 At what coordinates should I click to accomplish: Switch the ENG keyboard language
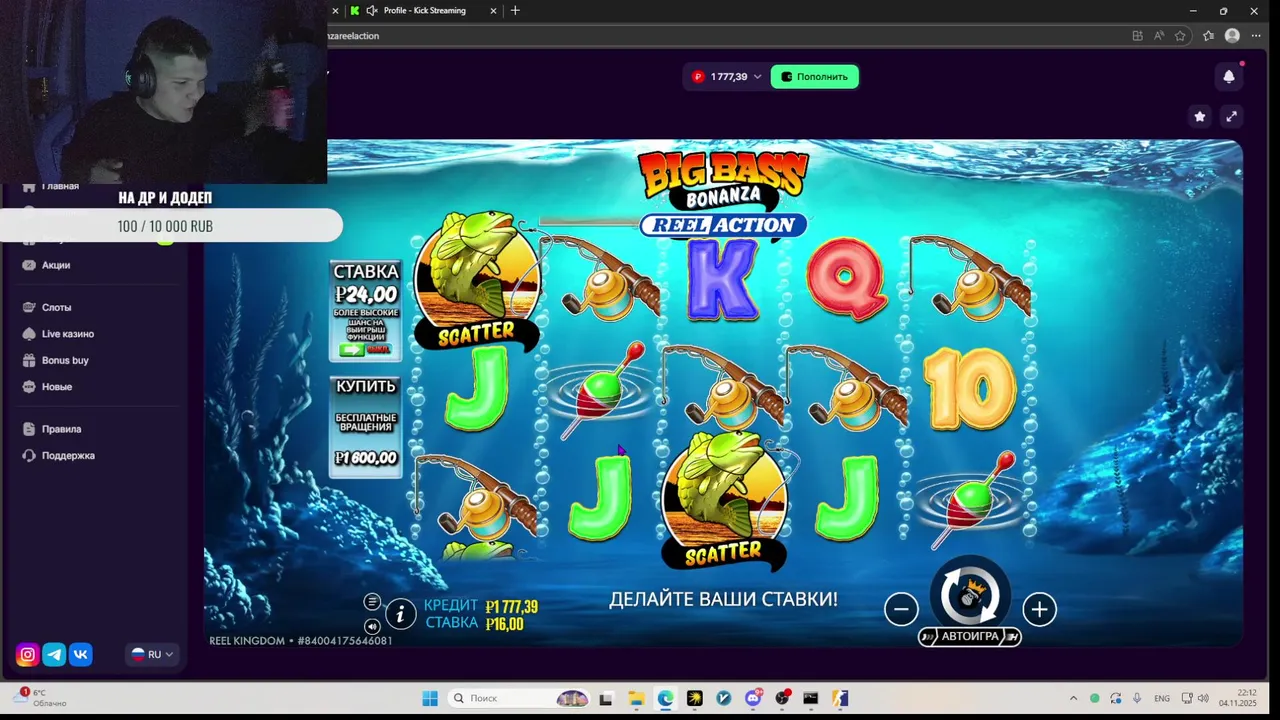pyautogui.click(x=1162, y=698)
